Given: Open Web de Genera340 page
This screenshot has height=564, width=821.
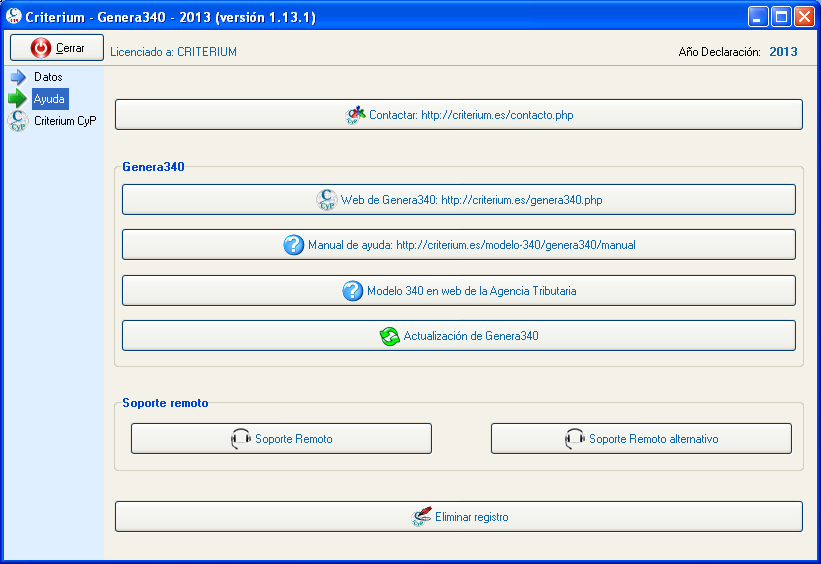Looking at the screenshot, I should (459, 200).
